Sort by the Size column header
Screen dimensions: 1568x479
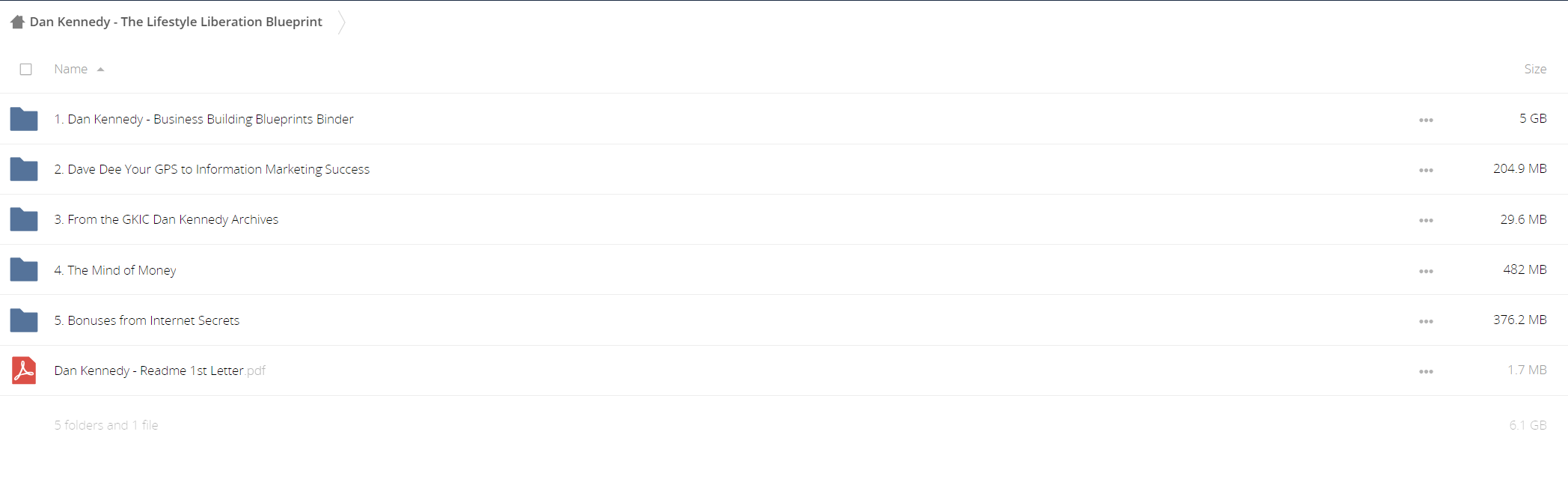1535,69
